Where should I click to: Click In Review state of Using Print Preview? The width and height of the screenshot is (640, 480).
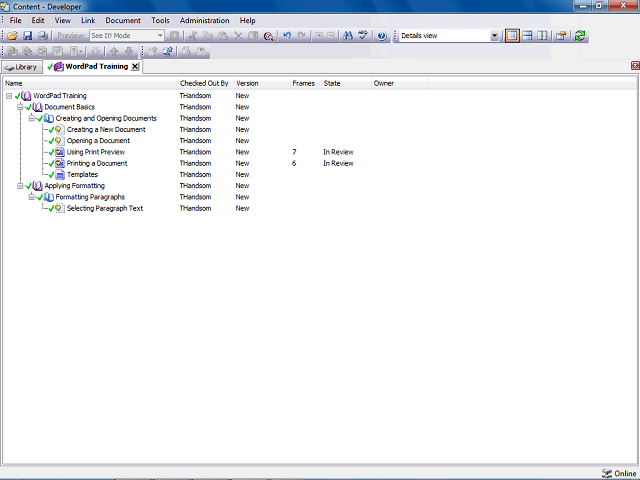tap(338, 152)
